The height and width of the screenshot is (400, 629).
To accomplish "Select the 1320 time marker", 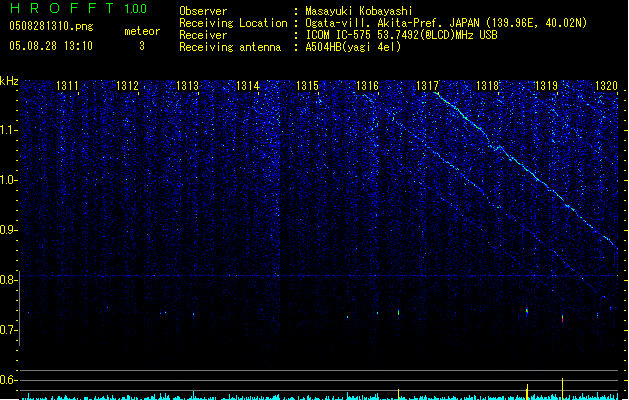I will pos(606,87).
